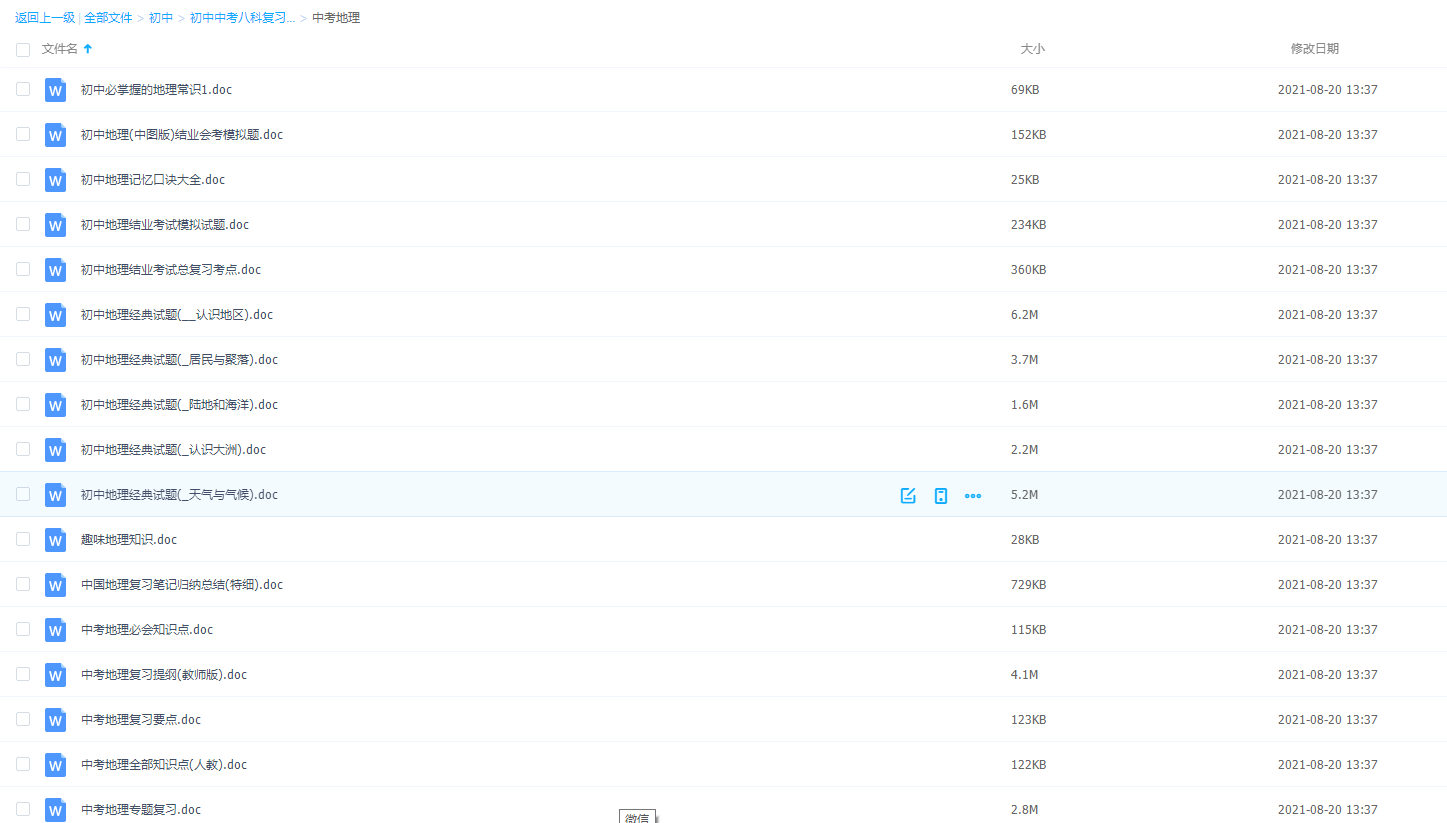Go to 初中 folder in breadcrumb
The height and width of the screenshot is (823, 1447).
161,18
